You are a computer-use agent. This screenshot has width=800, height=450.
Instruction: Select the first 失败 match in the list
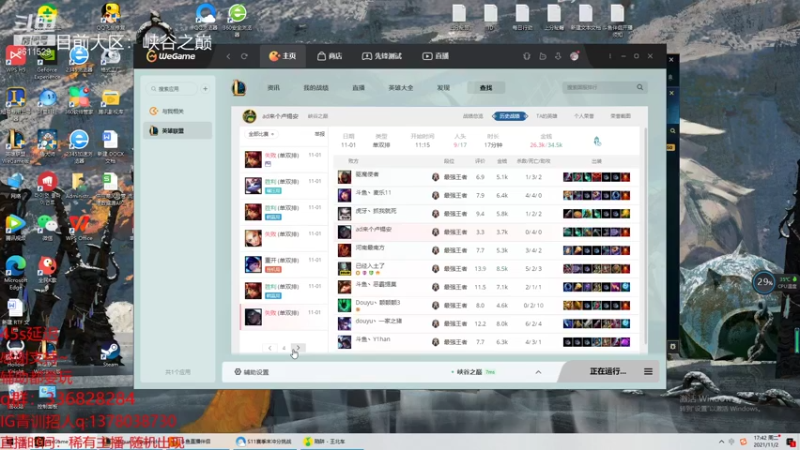click(284, 159)
